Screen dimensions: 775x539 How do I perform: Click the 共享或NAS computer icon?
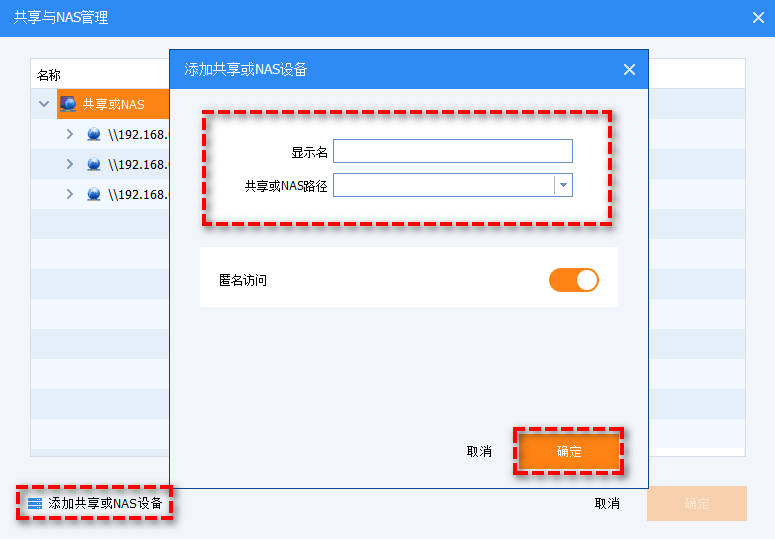click(x=68, y=104)
